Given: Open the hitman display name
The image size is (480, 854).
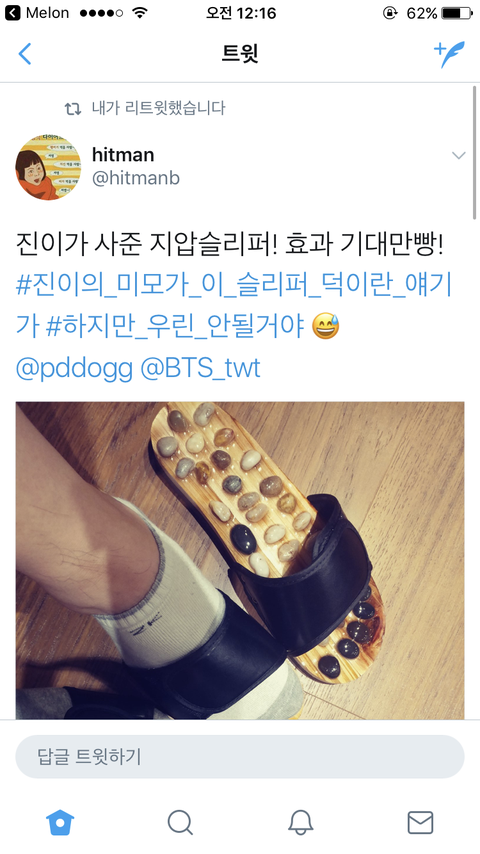Looking at the screenshot, I should click(x=123, y=155).
